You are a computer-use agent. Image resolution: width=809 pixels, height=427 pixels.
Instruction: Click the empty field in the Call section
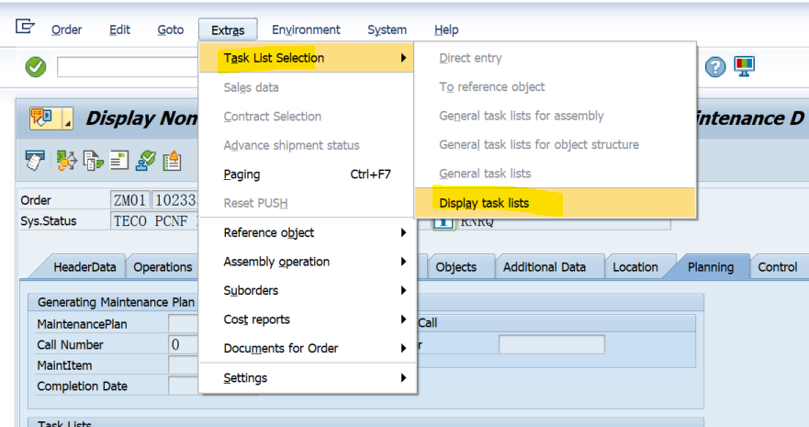[552, 344]
